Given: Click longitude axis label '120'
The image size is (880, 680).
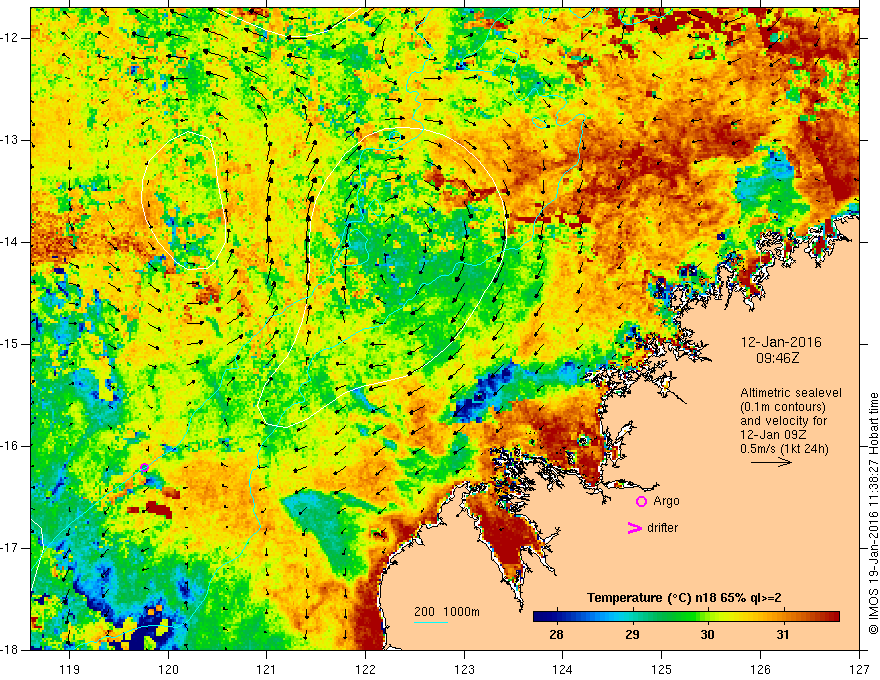Looking at the screenshot, I should (168, 669).
